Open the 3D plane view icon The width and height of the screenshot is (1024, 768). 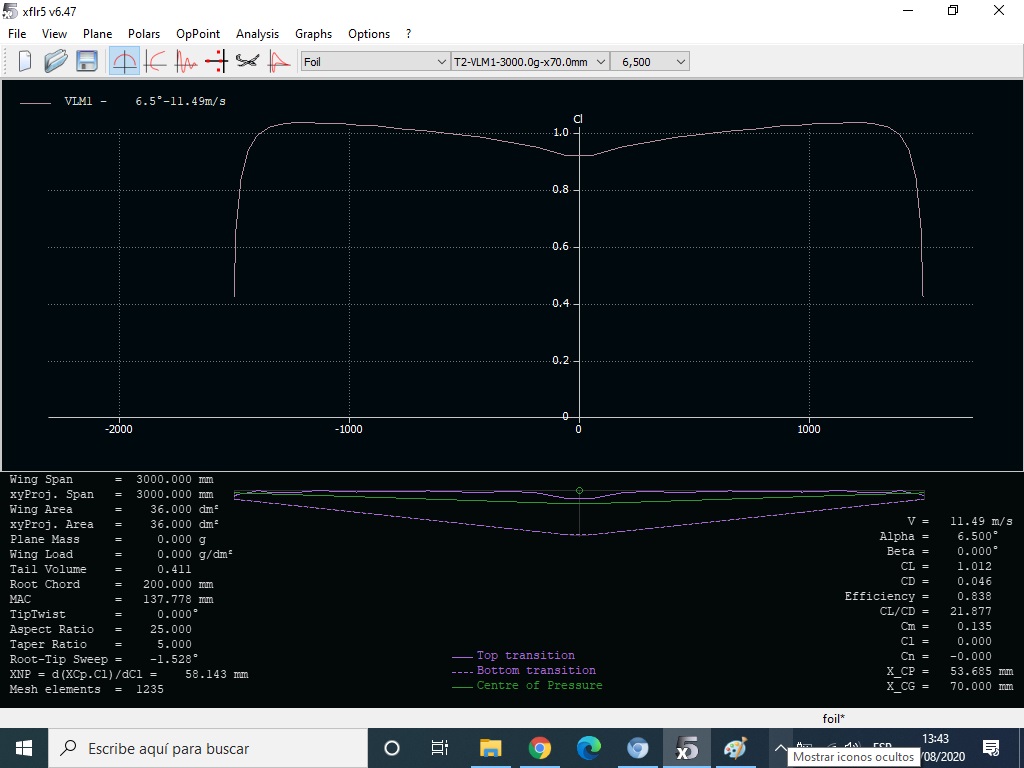pyautogui.click(x=247, y=62)
